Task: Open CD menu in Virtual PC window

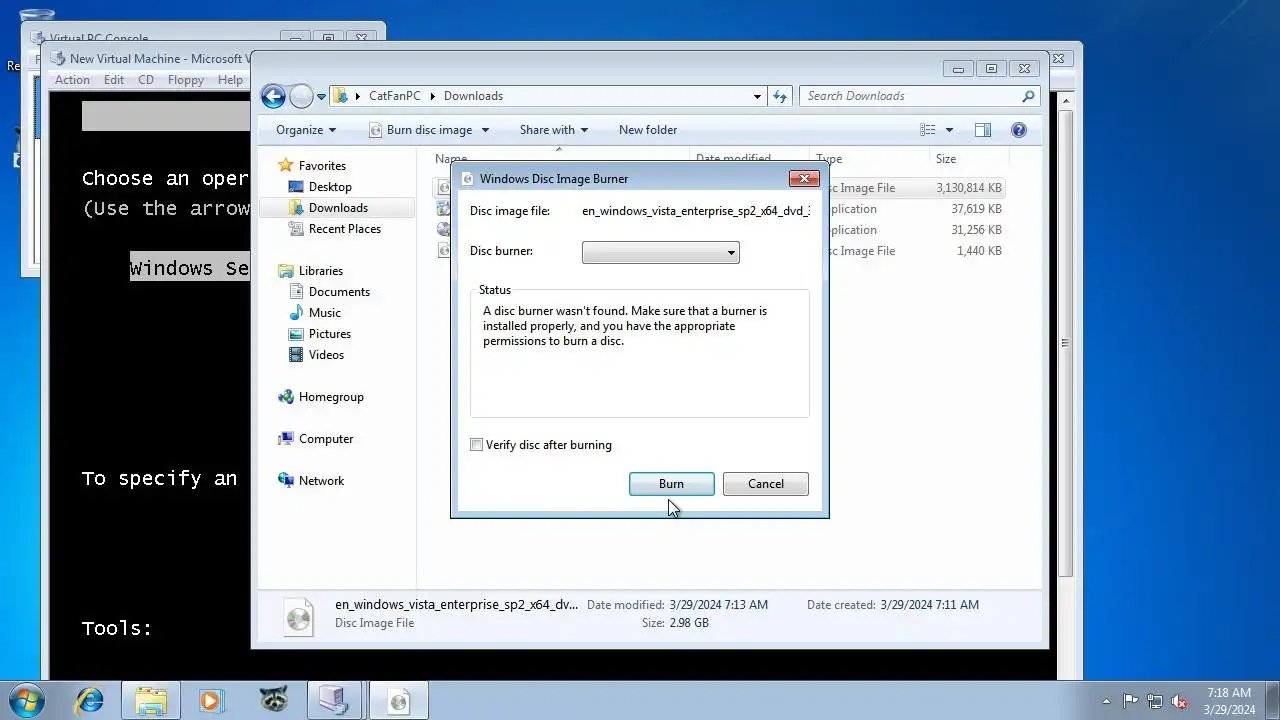Action: click(146, 80)
